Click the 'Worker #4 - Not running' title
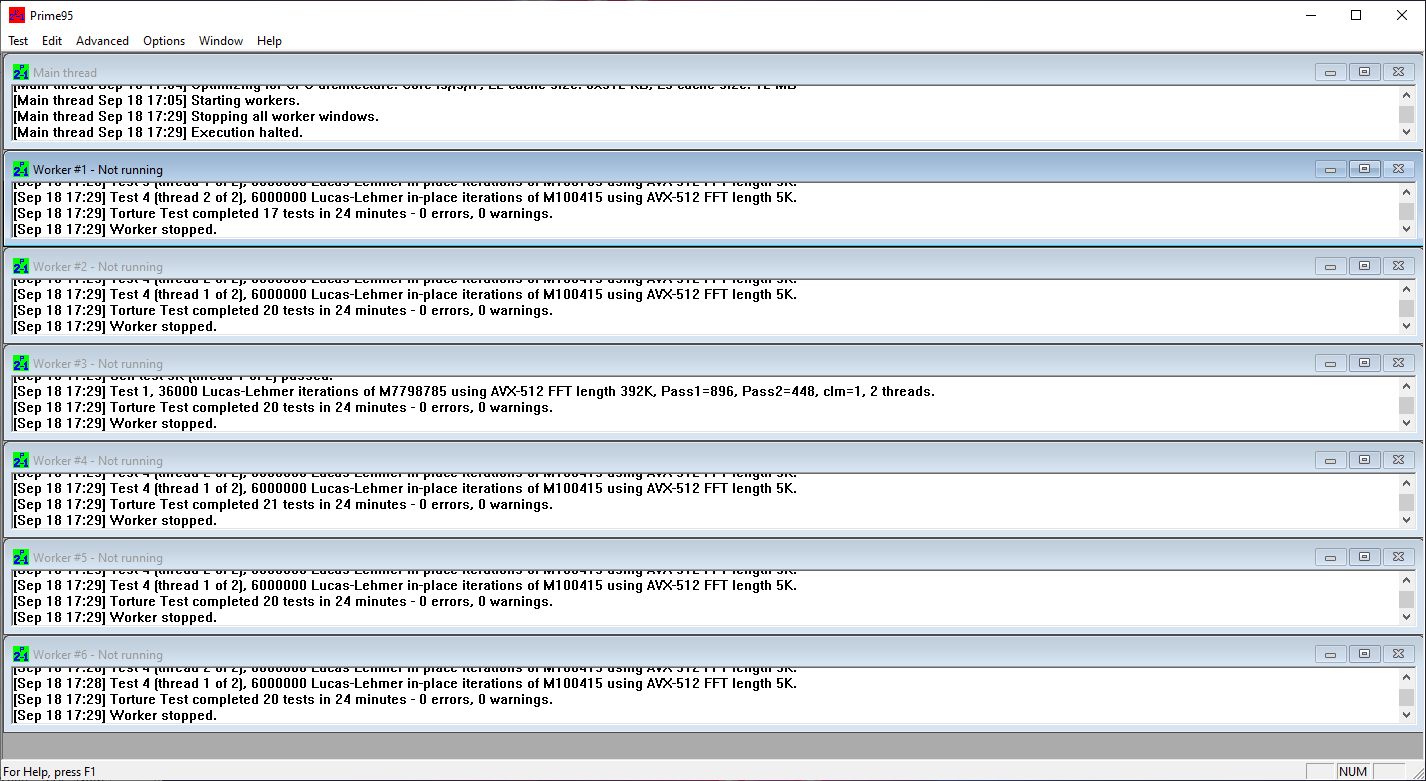Screen dimensions: 1426x781 [98, 461]
